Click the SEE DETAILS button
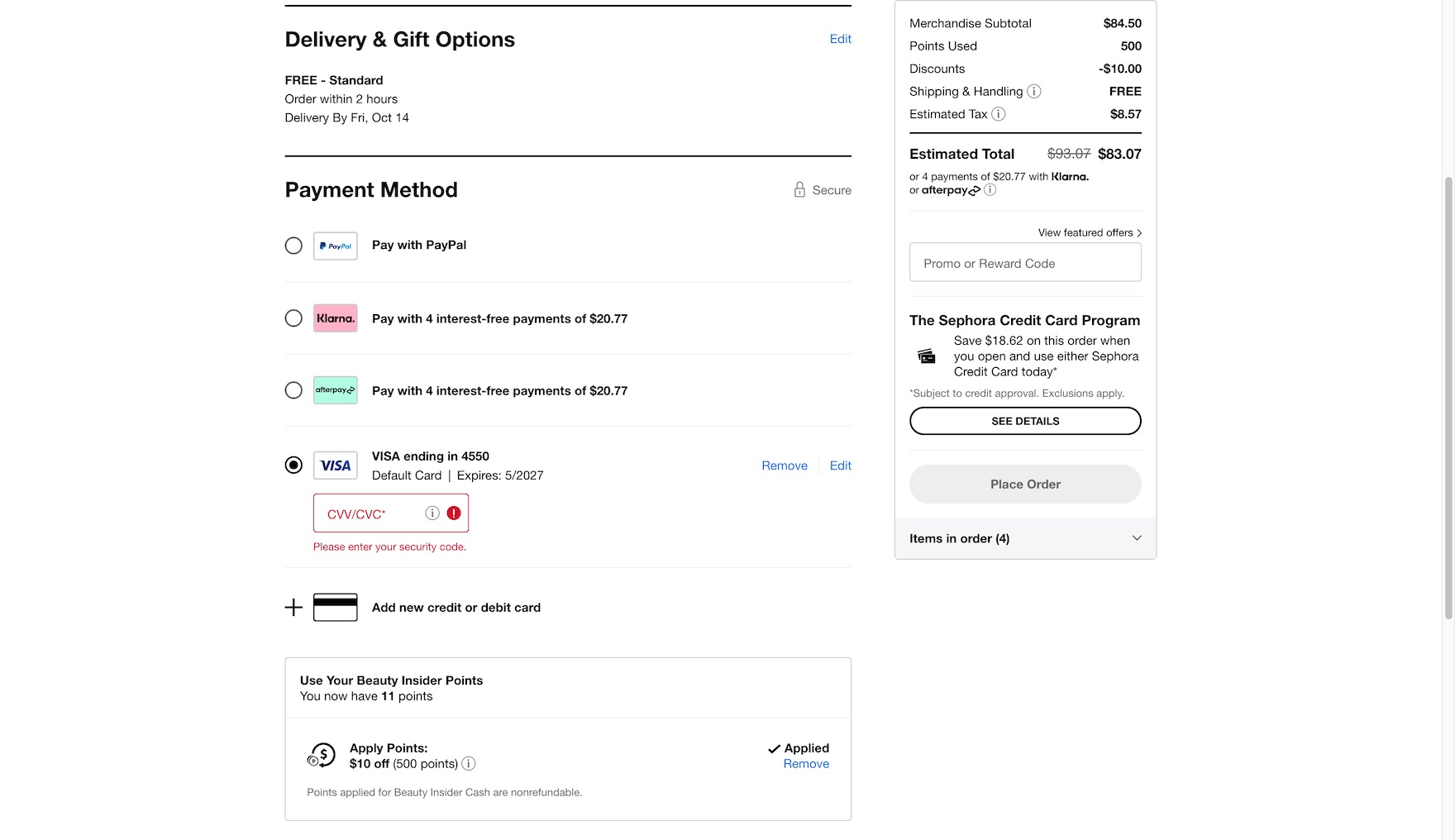This screenshot has width=1455, height=840. [1025, 421]
